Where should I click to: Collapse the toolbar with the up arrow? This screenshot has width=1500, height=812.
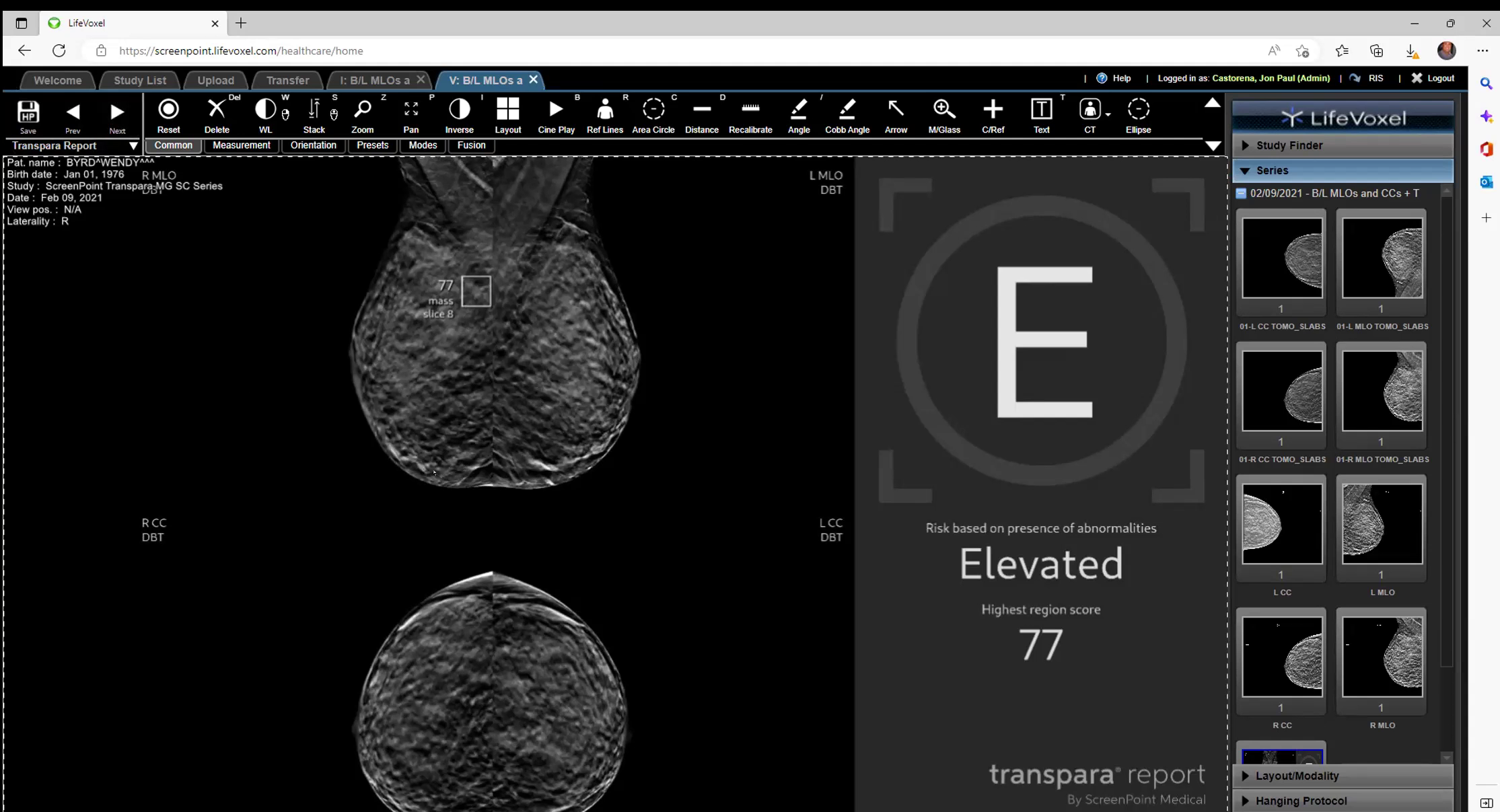[x=1212, y=103]
